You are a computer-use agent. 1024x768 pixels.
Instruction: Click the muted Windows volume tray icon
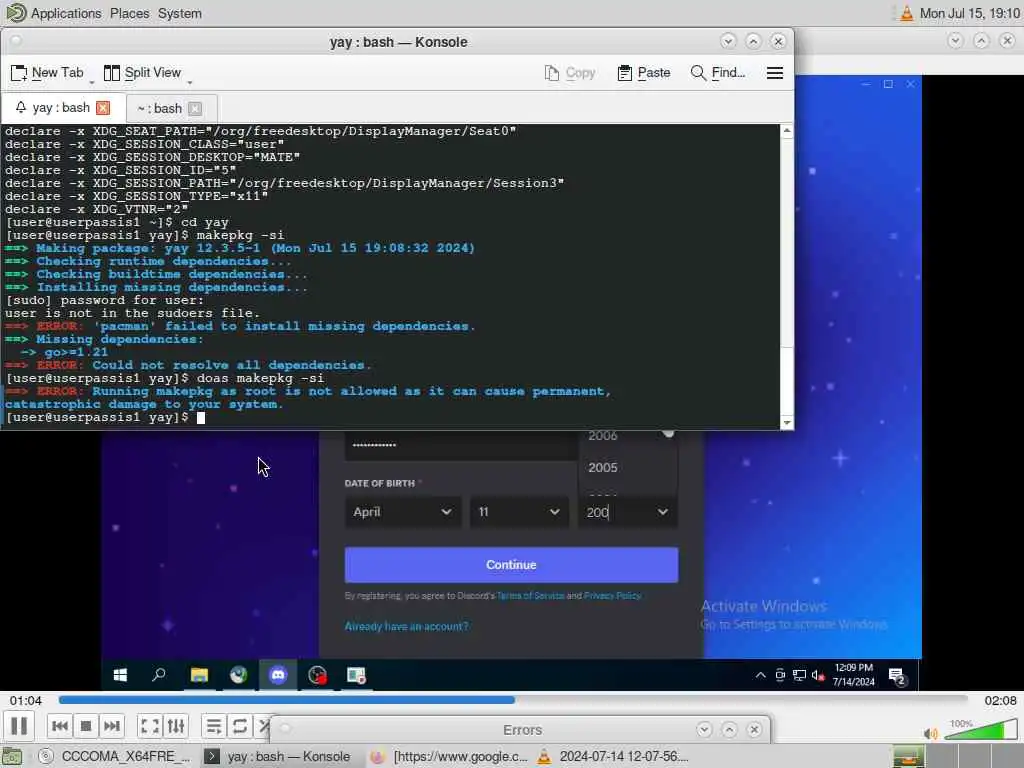tap(818, 675)
